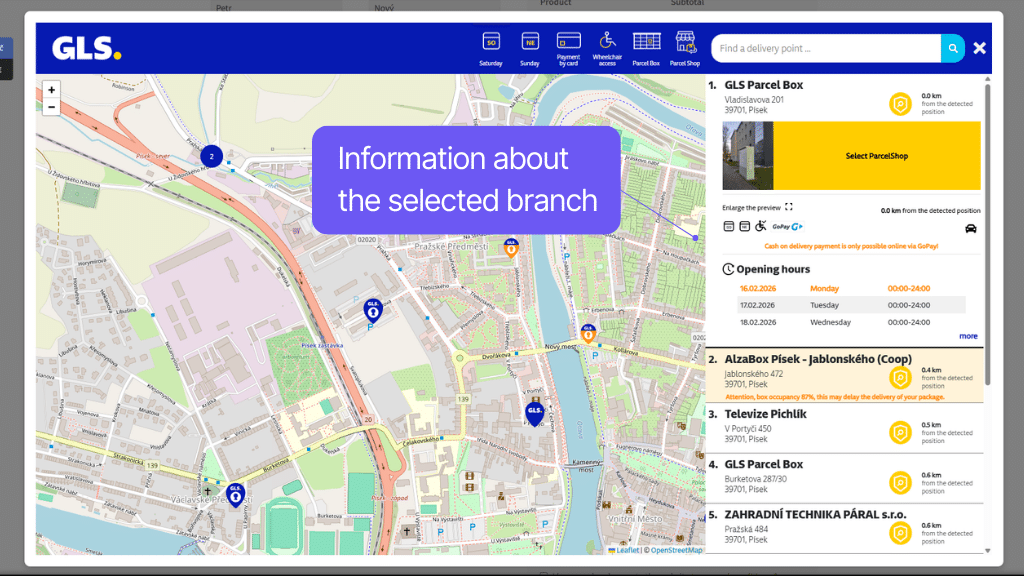Click yellow locate icon for Vladislavova 201

pyautogui.click(x=900, y=104)
